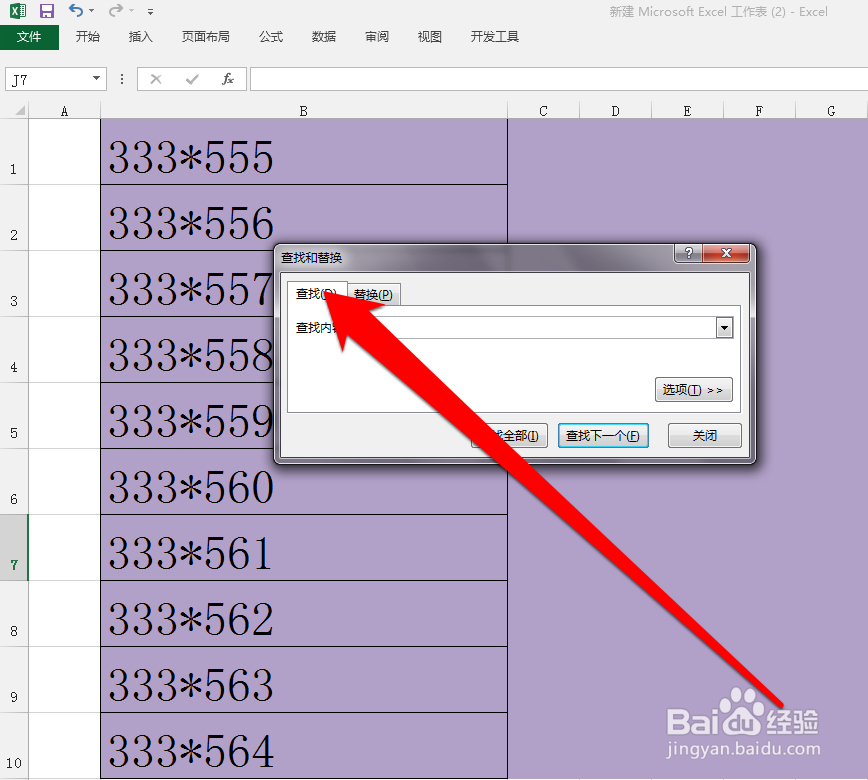Click cell containing 333*558
Screen dimensions: 868x780
[187, 350]
